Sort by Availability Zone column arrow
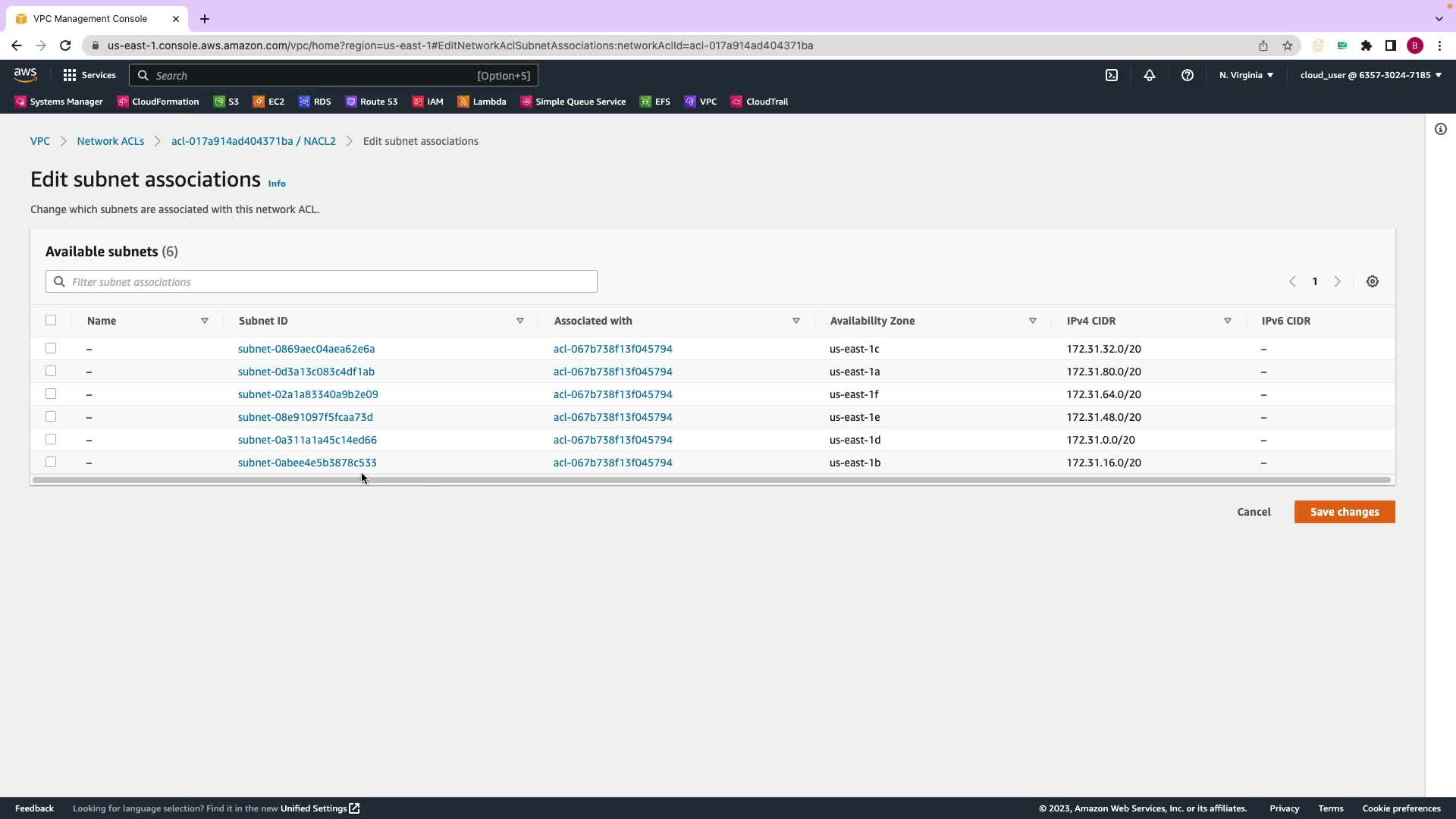1456x819 pixels. click(1032, 321)
